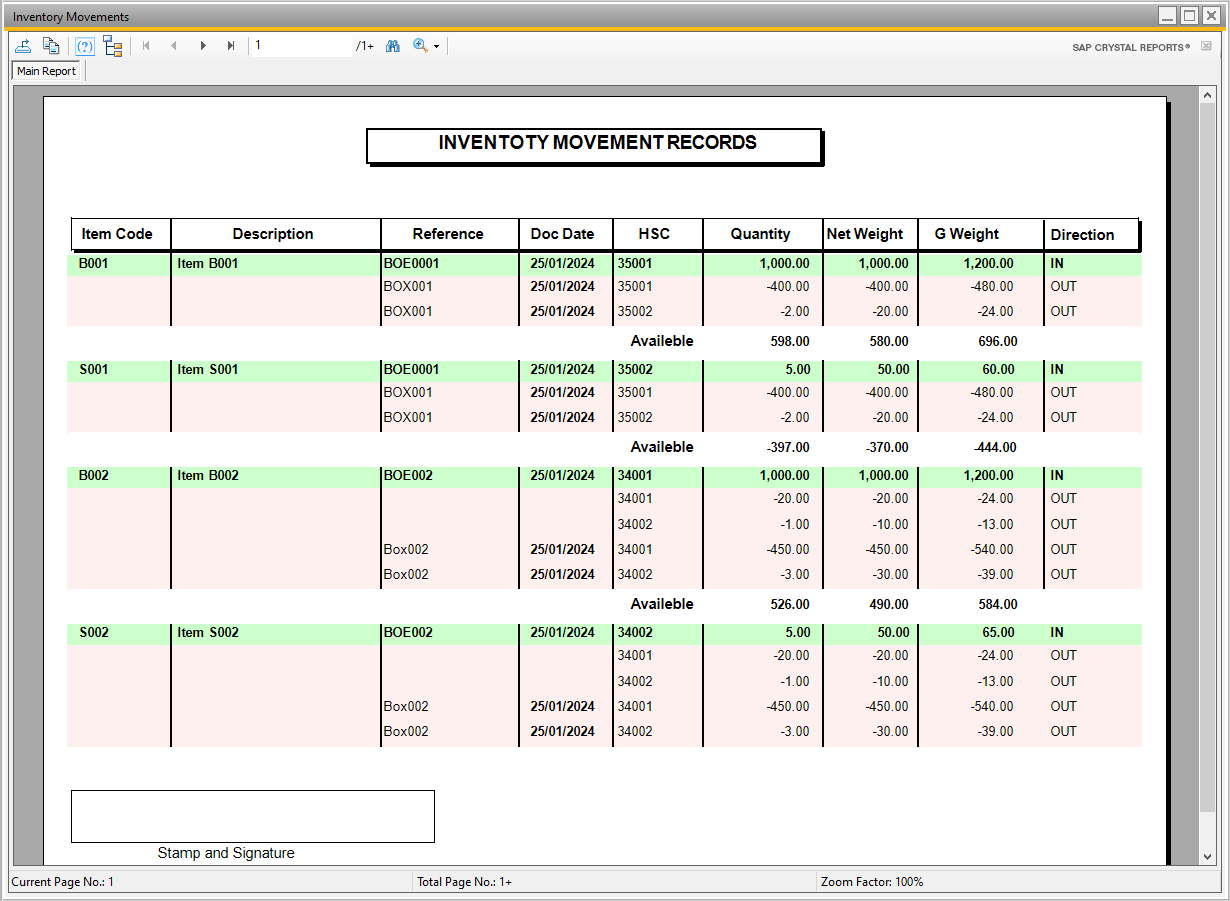Viewport: 1230px width, 901px height.
Task: Click G Weight value 65.00
Action: 997,632
